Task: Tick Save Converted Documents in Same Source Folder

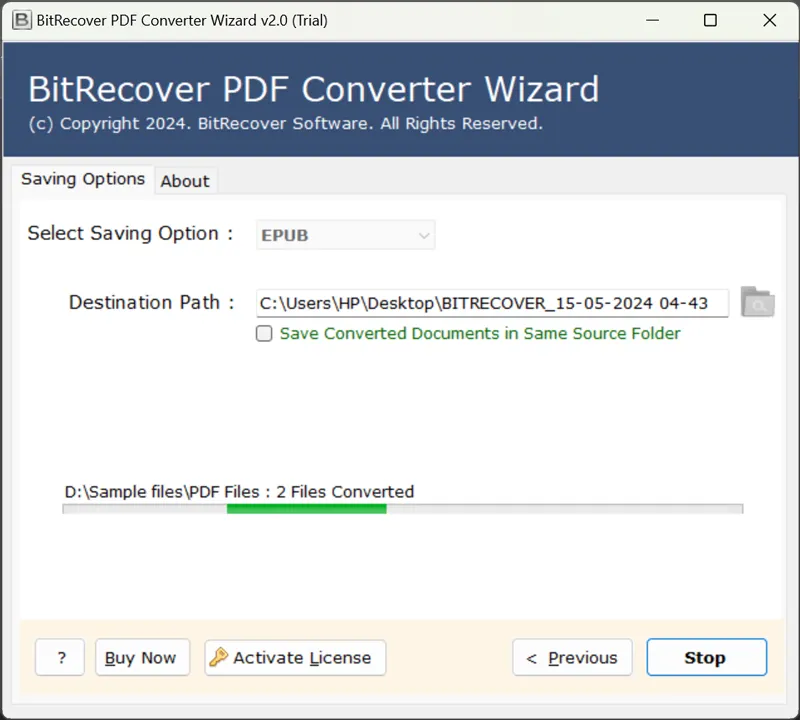Action: click(x=264, y=334)
